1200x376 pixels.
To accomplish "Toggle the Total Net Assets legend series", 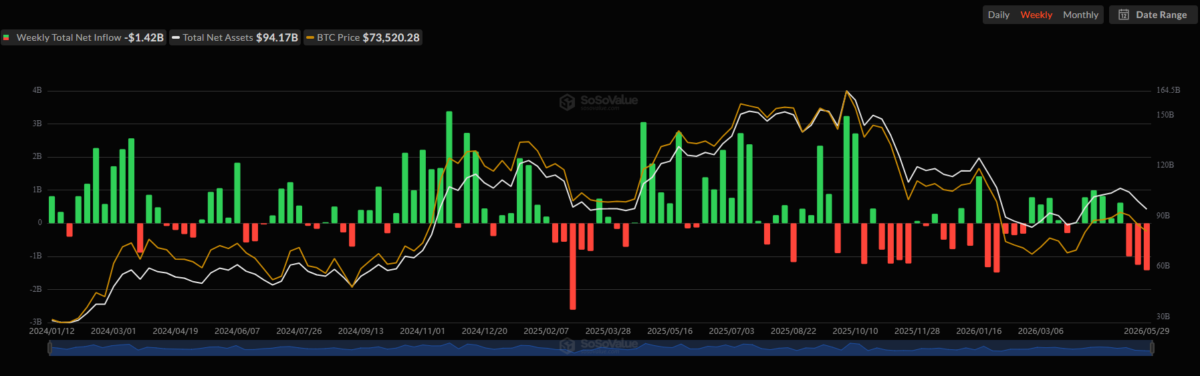I will click(235, 37).
